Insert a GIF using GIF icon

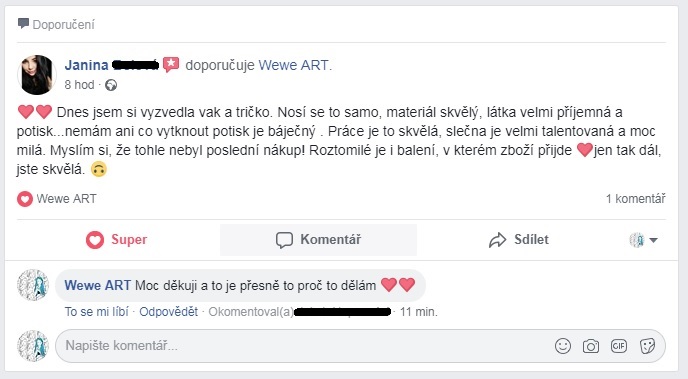(x=619, y=346)
